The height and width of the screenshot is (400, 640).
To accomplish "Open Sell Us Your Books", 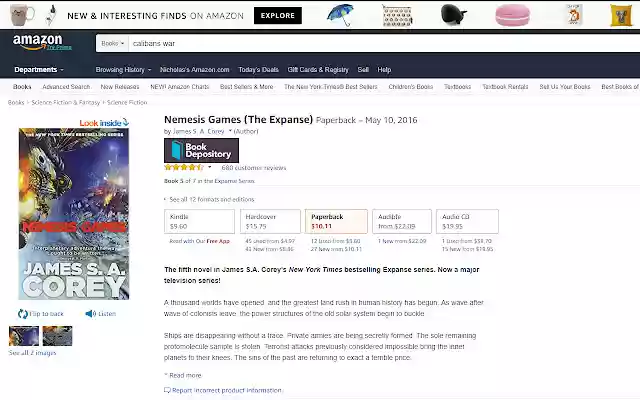I will click(565, 87).
